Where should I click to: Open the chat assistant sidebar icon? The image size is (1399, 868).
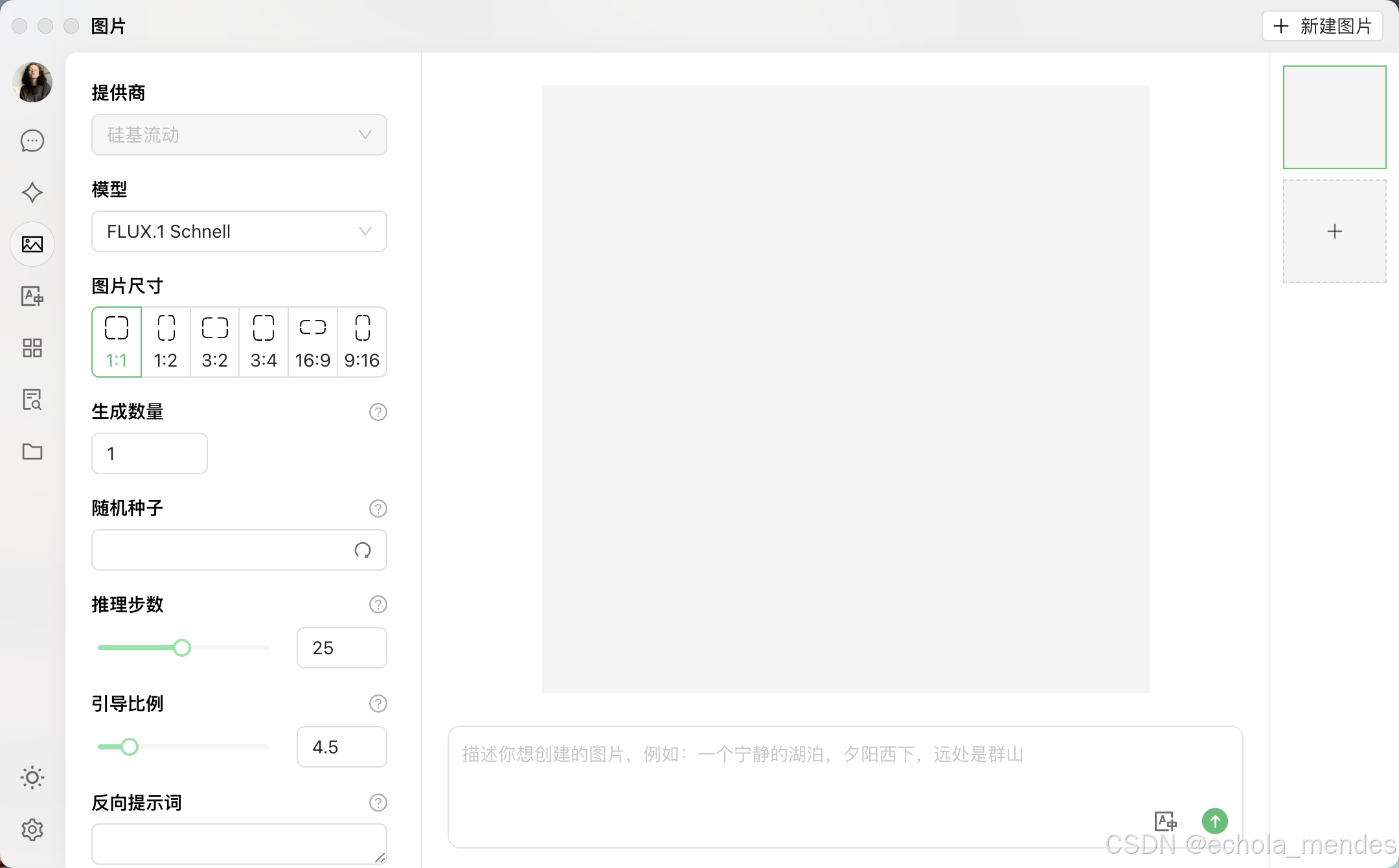[x=32, y=141]
